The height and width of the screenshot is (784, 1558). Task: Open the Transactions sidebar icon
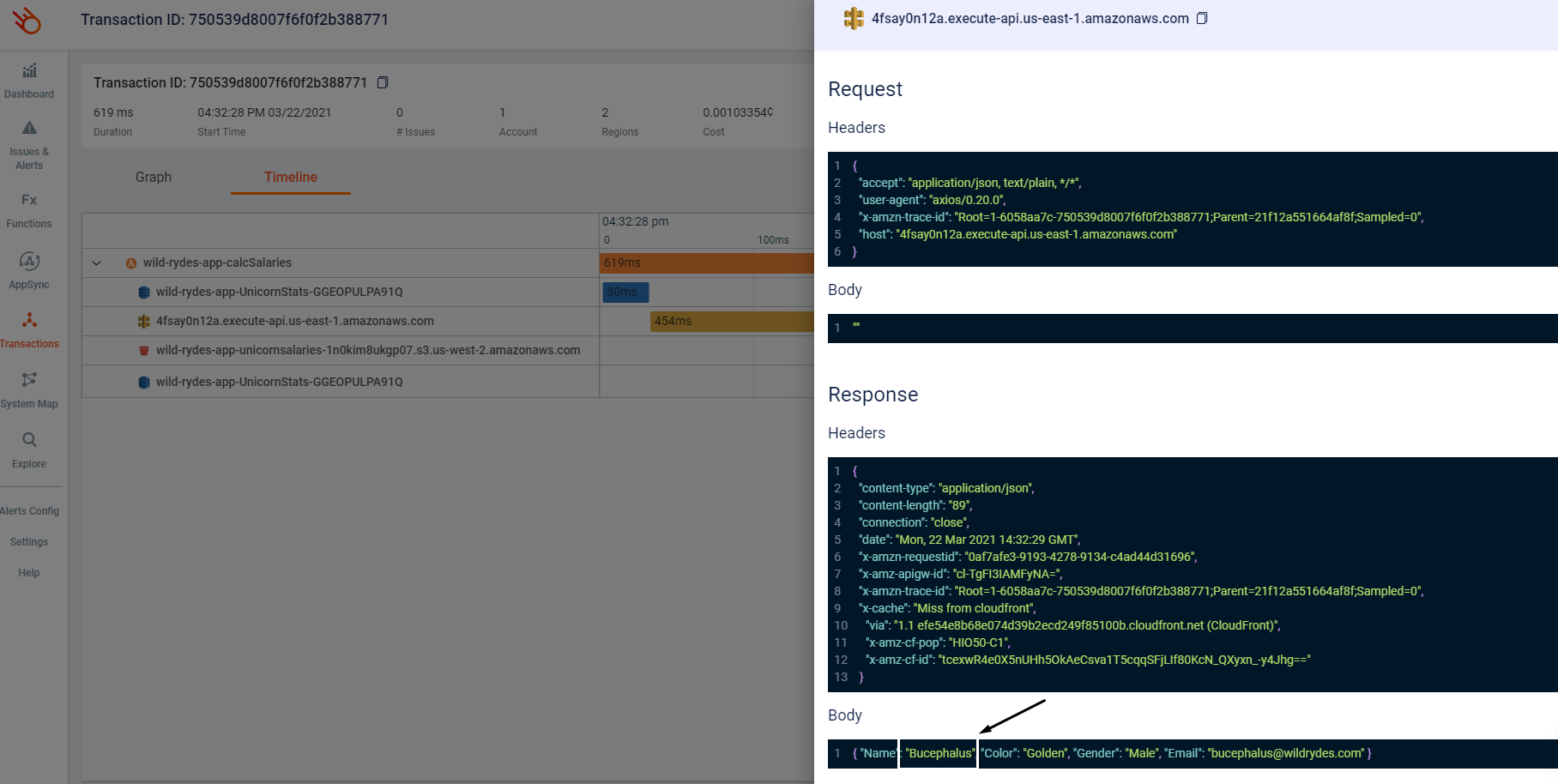click(x=29, y=320)
